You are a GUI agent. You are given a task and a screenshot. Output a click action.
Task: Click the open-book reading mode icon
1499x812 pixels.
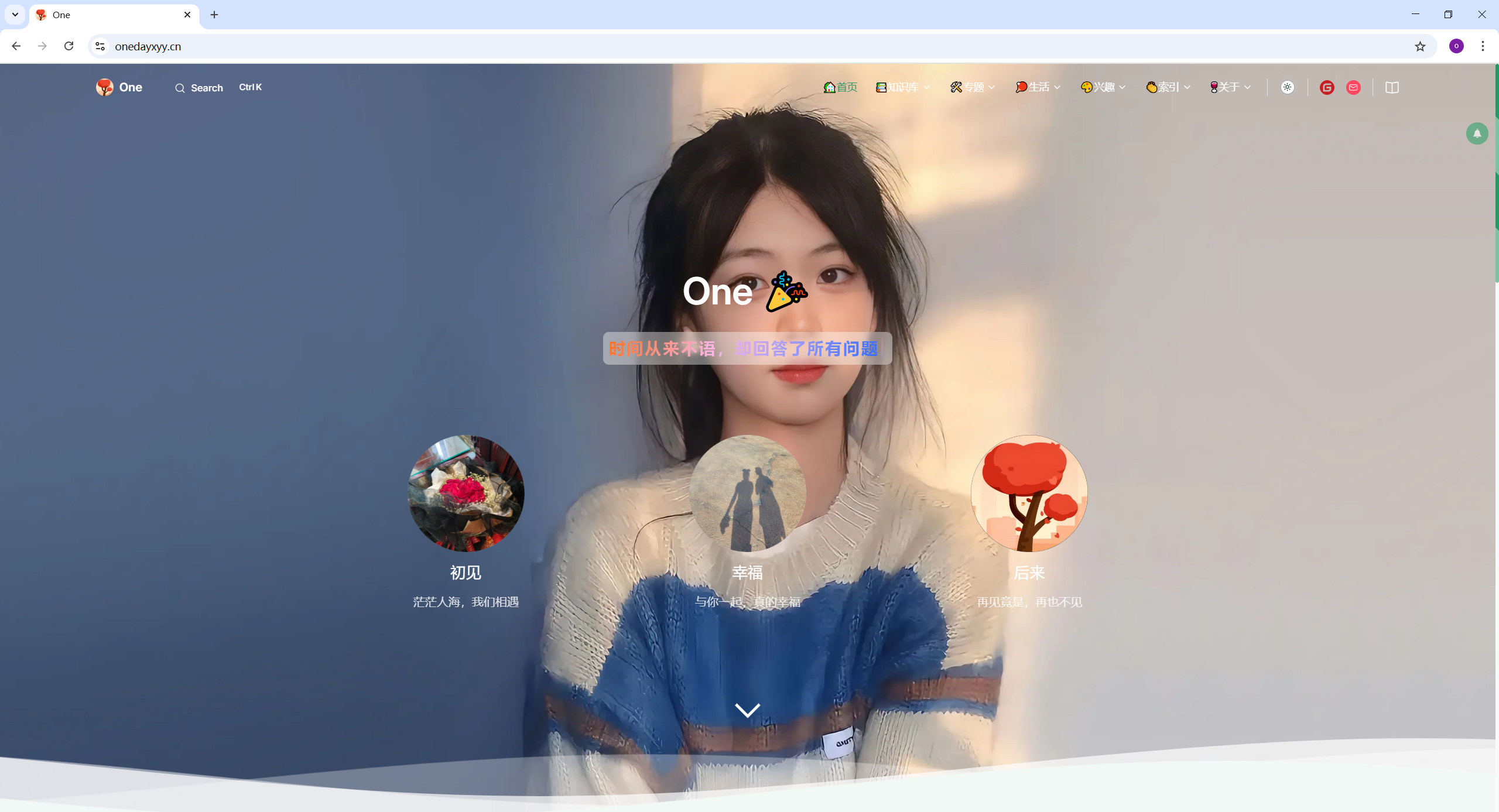tap(1392, 87)
